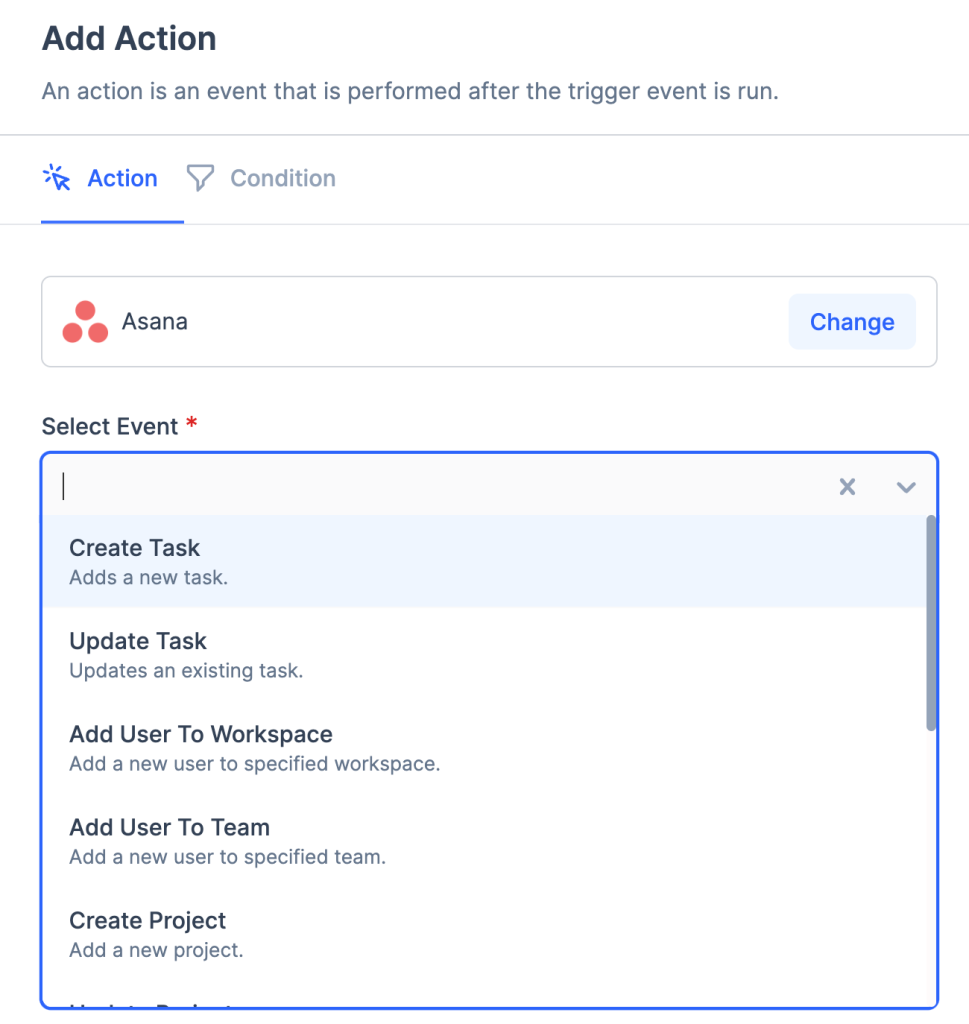Clear the Select Event field with X

pos(847,487)
